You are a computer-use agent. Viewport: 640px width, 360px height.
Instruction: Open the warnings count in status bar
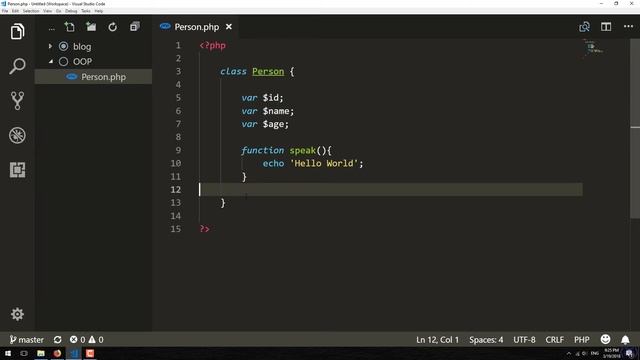(x=96, y=340)
